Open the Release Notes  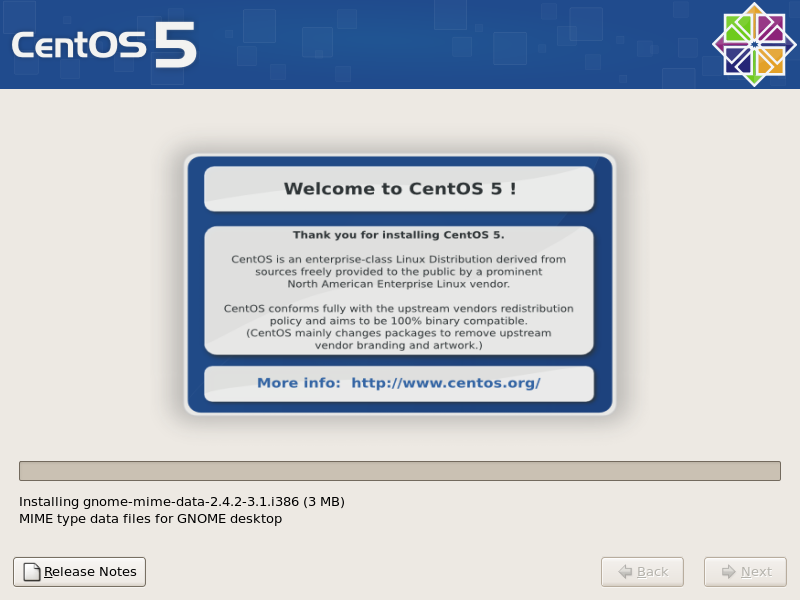click(80, 572)
